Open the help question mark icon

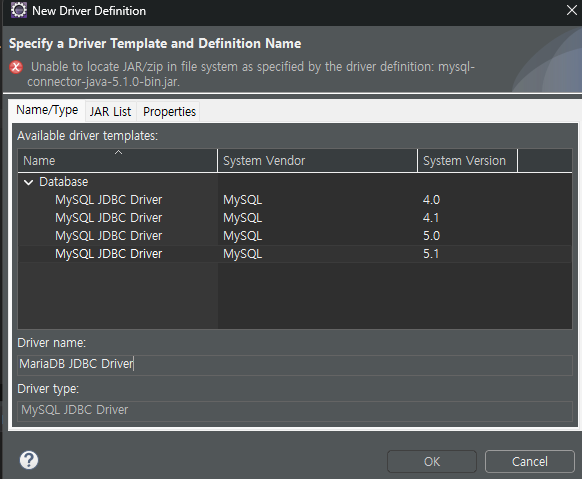pos(29,460)
